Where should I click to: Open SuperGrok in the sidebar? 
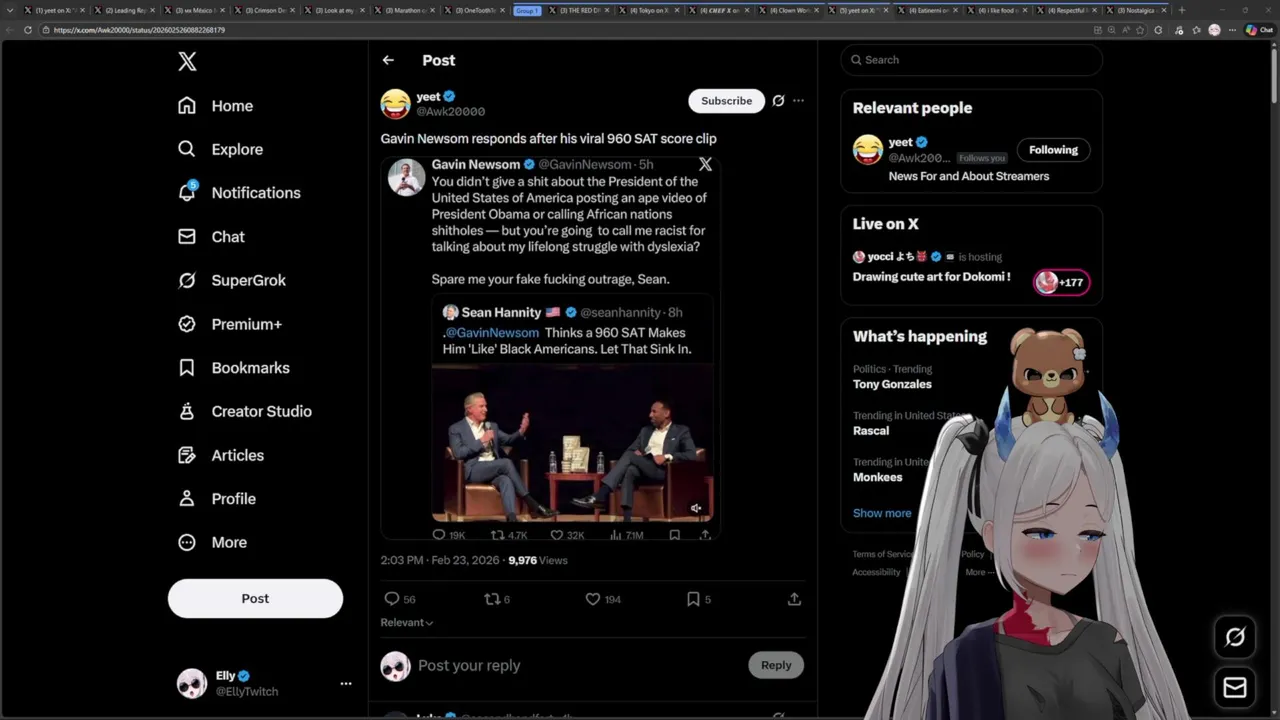point(231,280)
